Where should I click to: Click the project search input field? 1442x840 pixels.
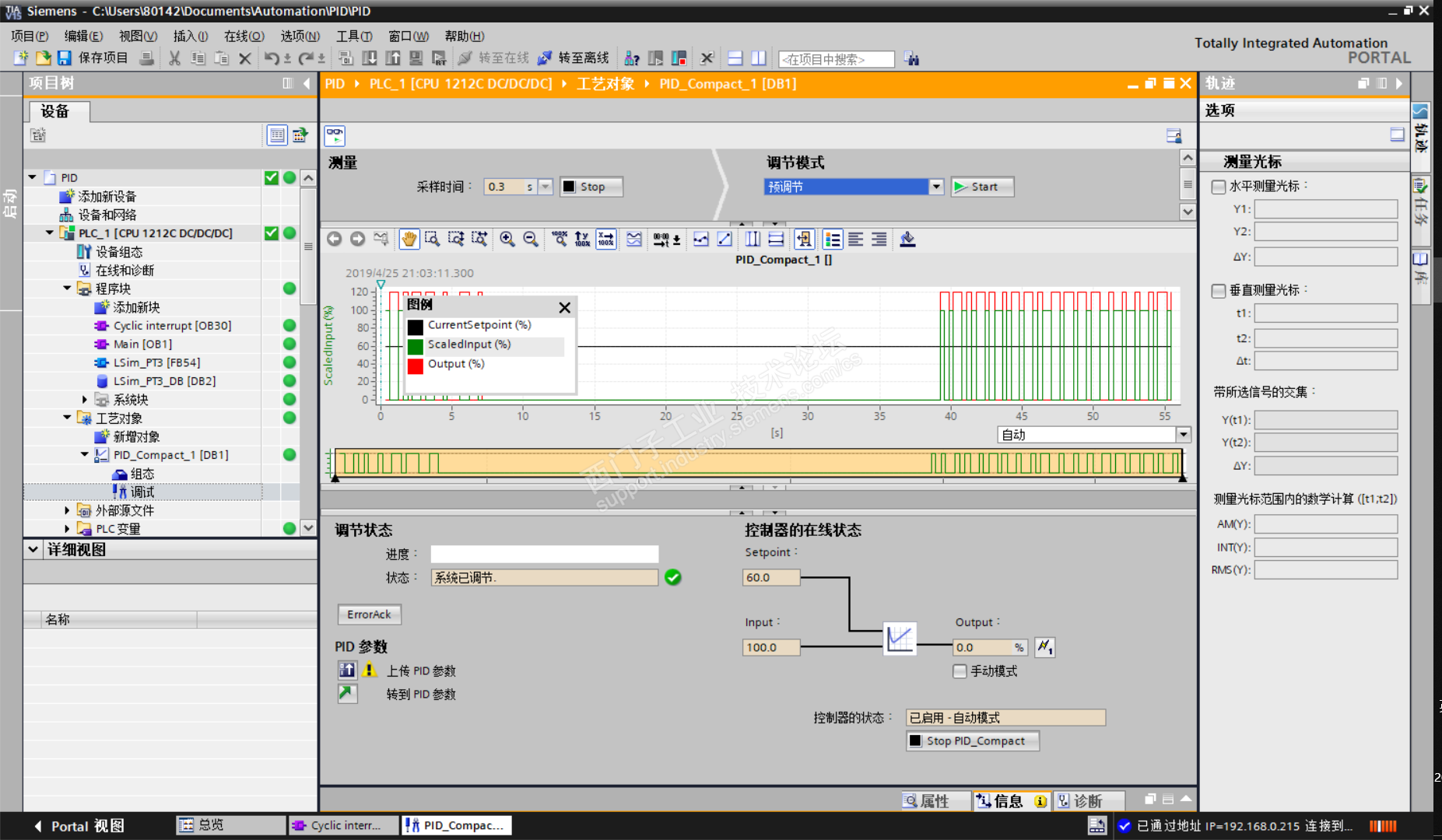[837, 59]
